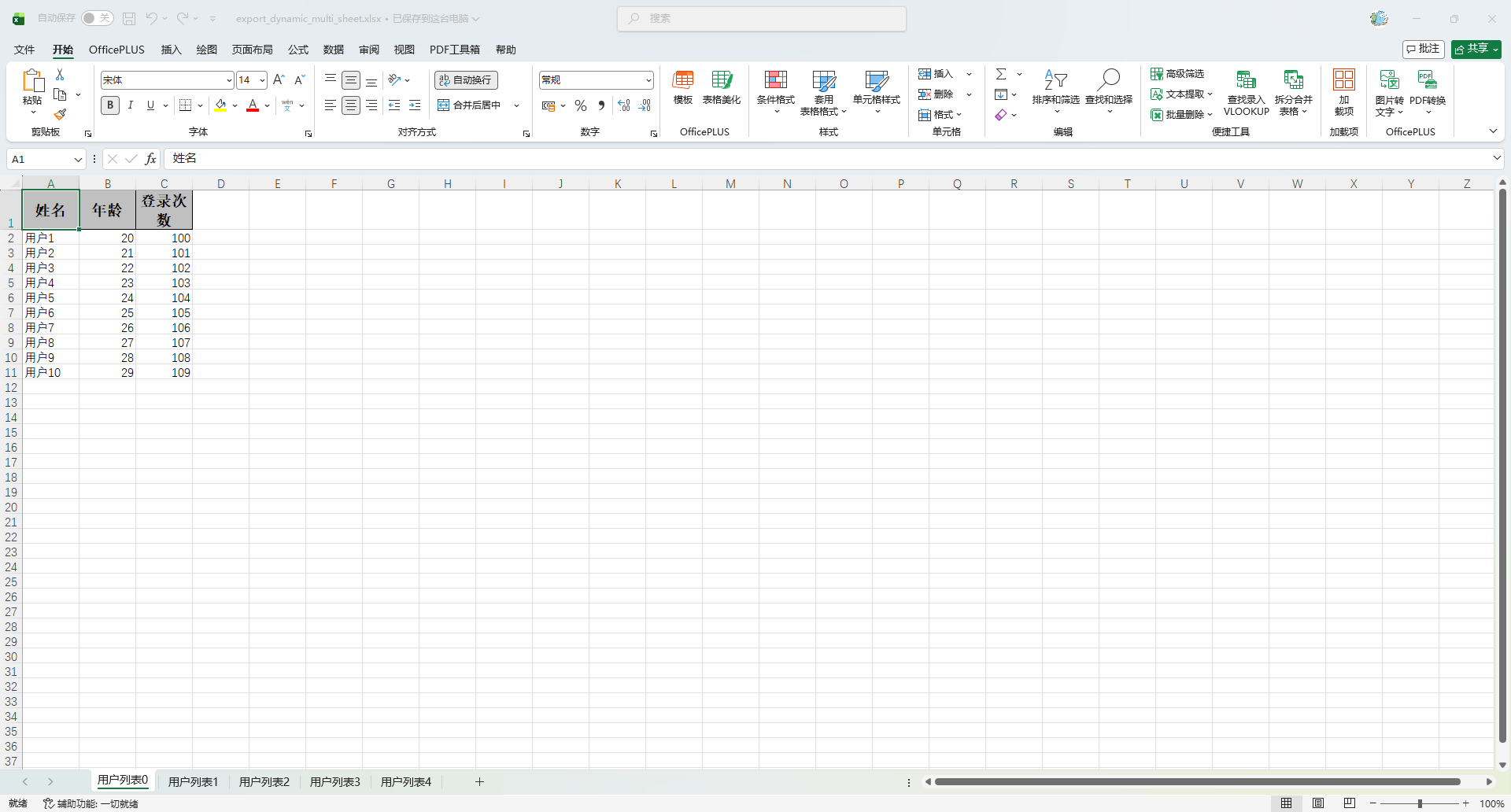Open the Insert (插入) ribbon tab

[x=171, y=50]
